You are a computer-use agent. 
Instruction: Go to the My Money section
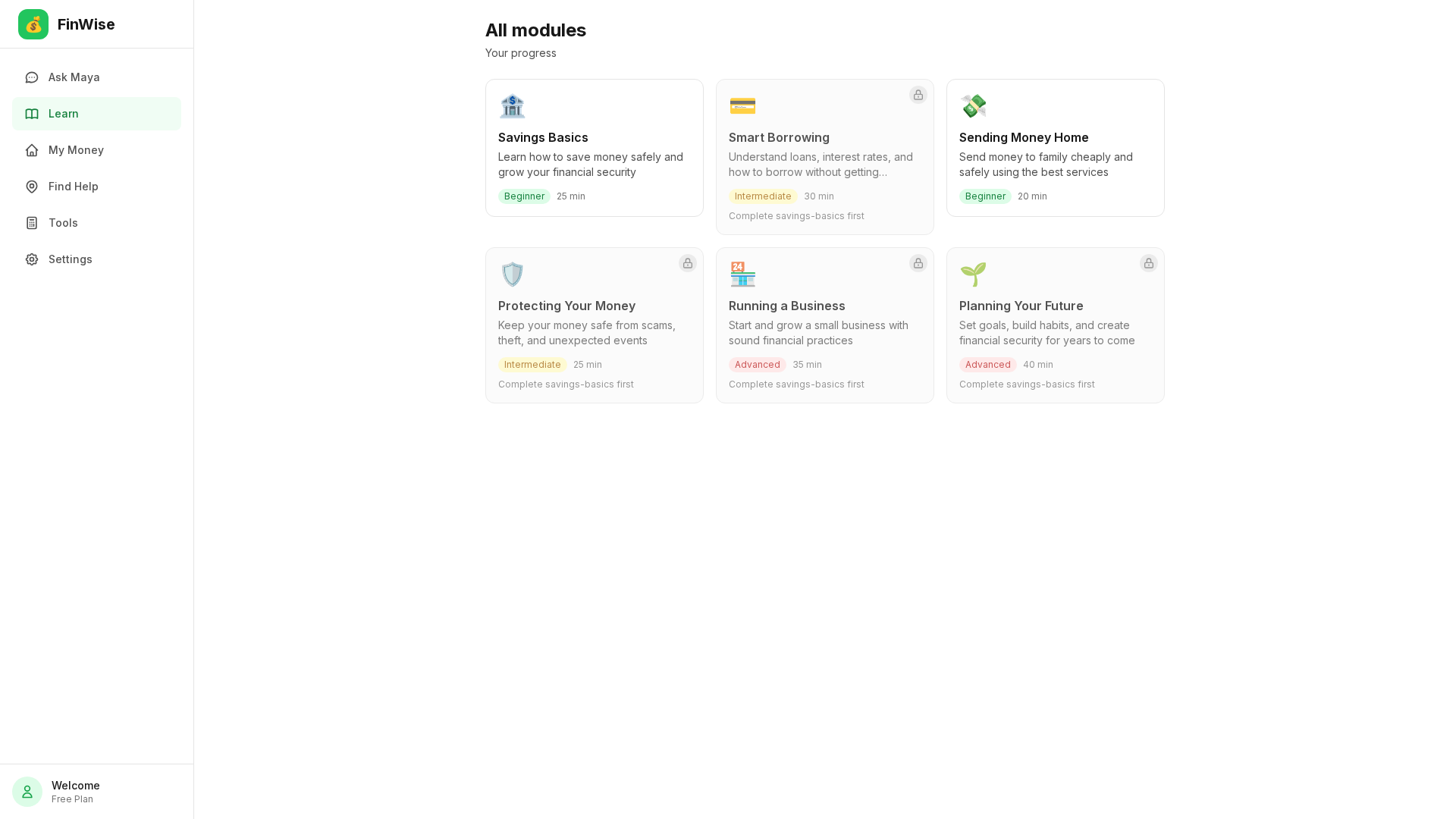[x=76, y=150]
